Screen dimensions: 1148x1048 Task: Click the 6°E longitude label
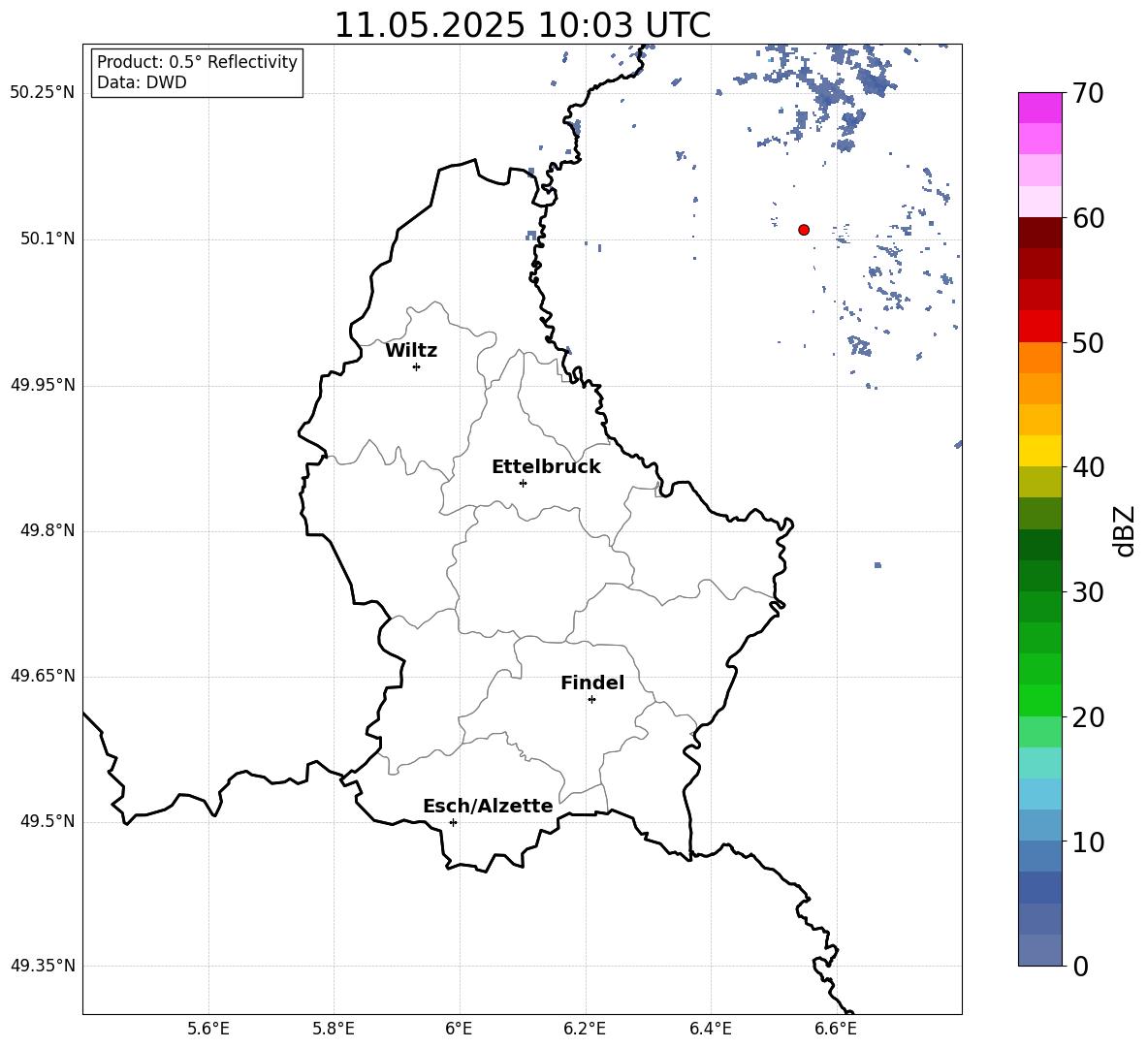point(459,1029)
